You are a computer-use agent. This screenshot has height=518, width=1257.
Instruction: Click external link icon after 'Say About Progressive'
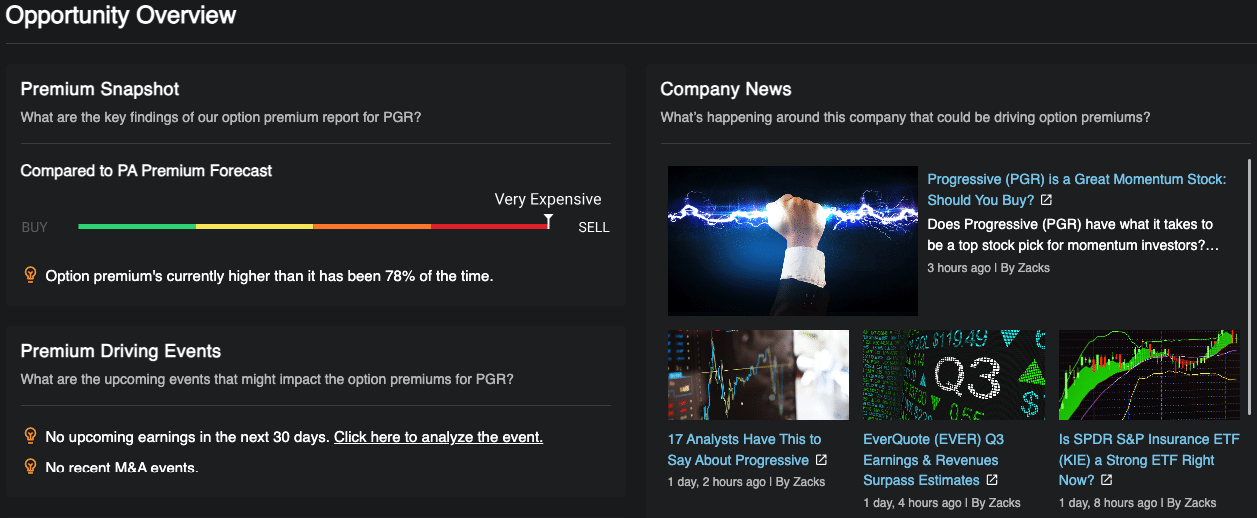(821, 461)
